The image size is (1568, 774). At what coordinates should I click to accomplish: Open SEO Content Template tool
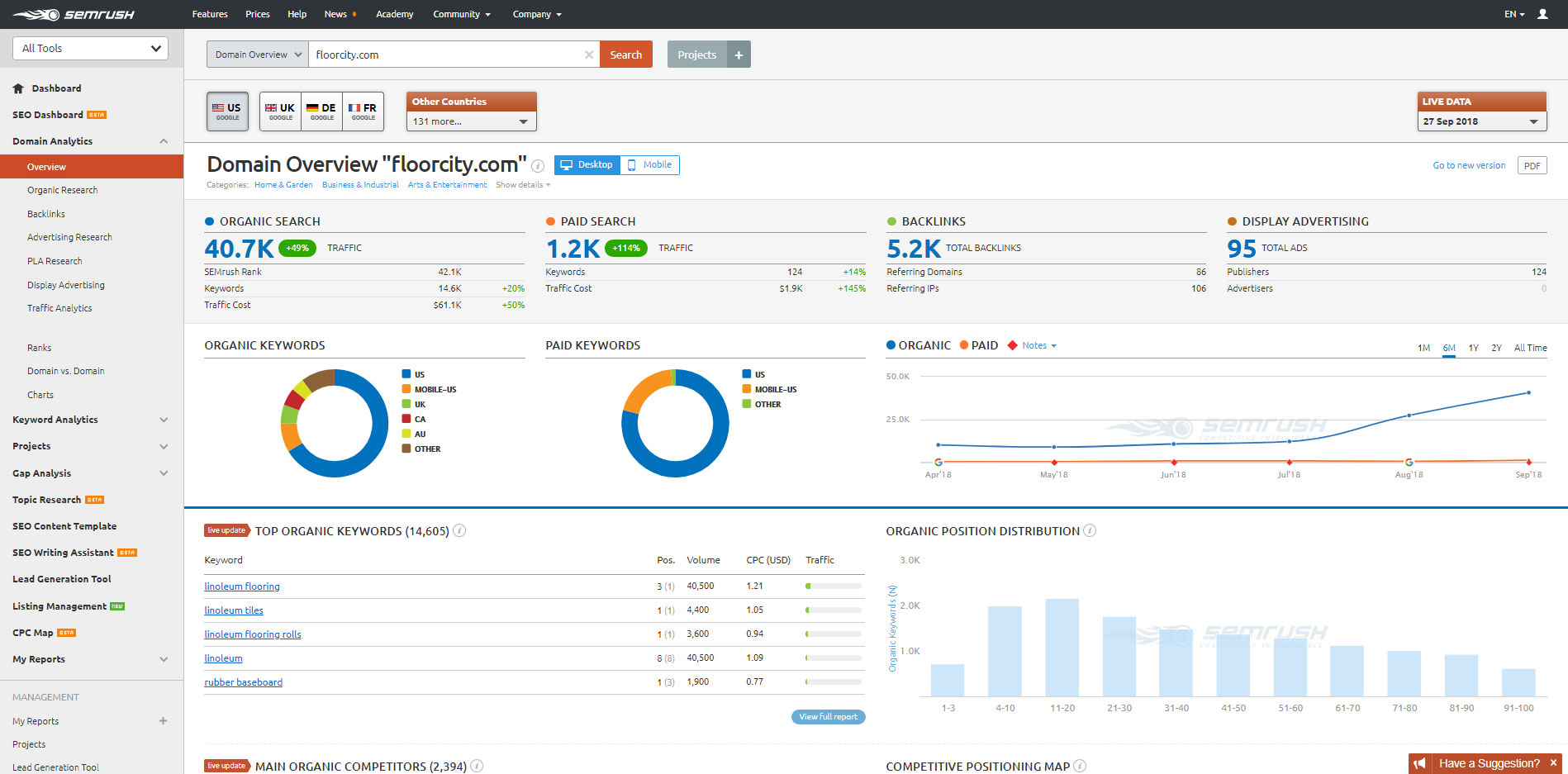click(64, 526)
